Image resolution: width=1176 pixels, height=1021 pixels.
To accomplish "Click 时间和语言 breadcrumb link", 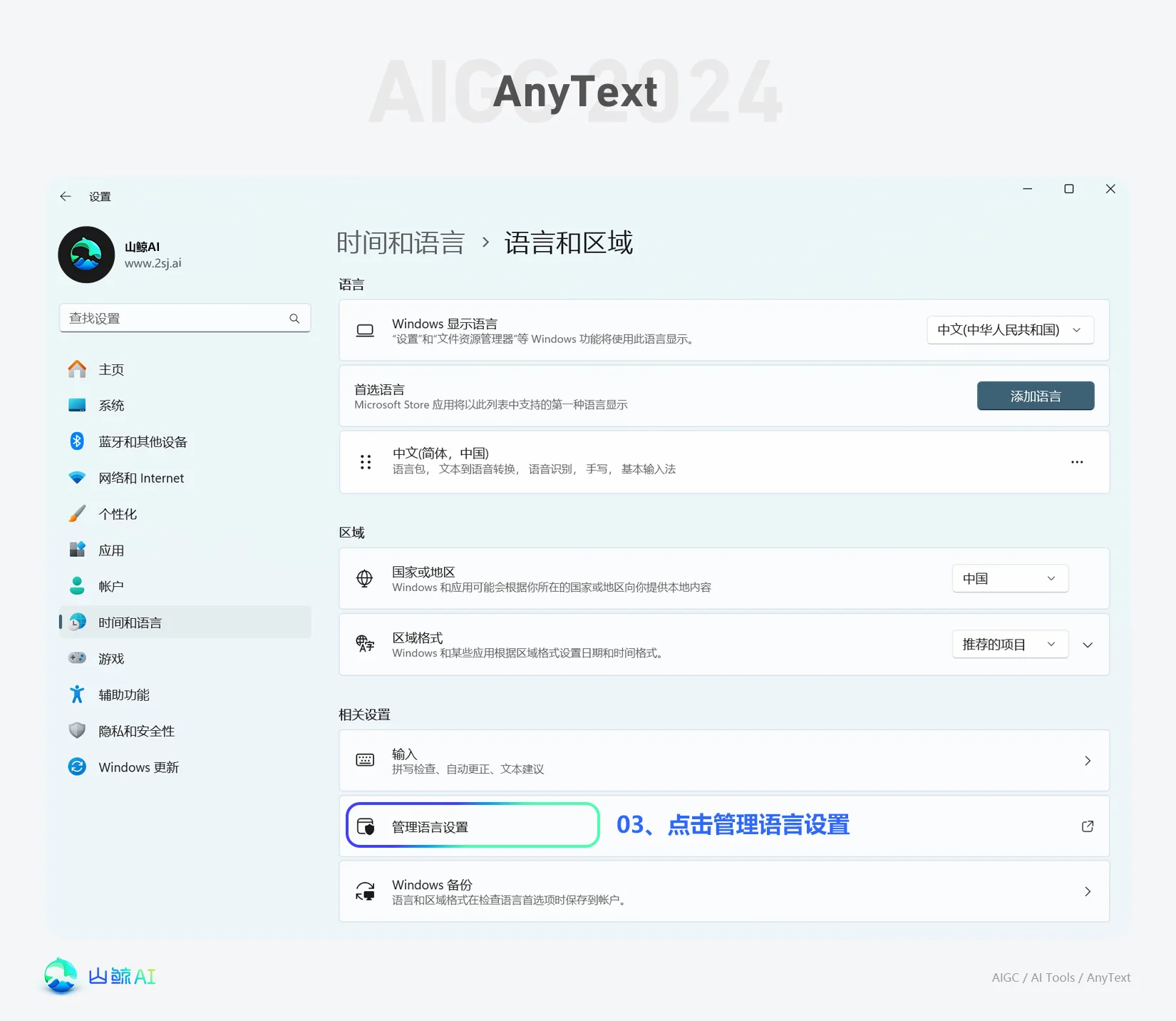I will 401,243.
